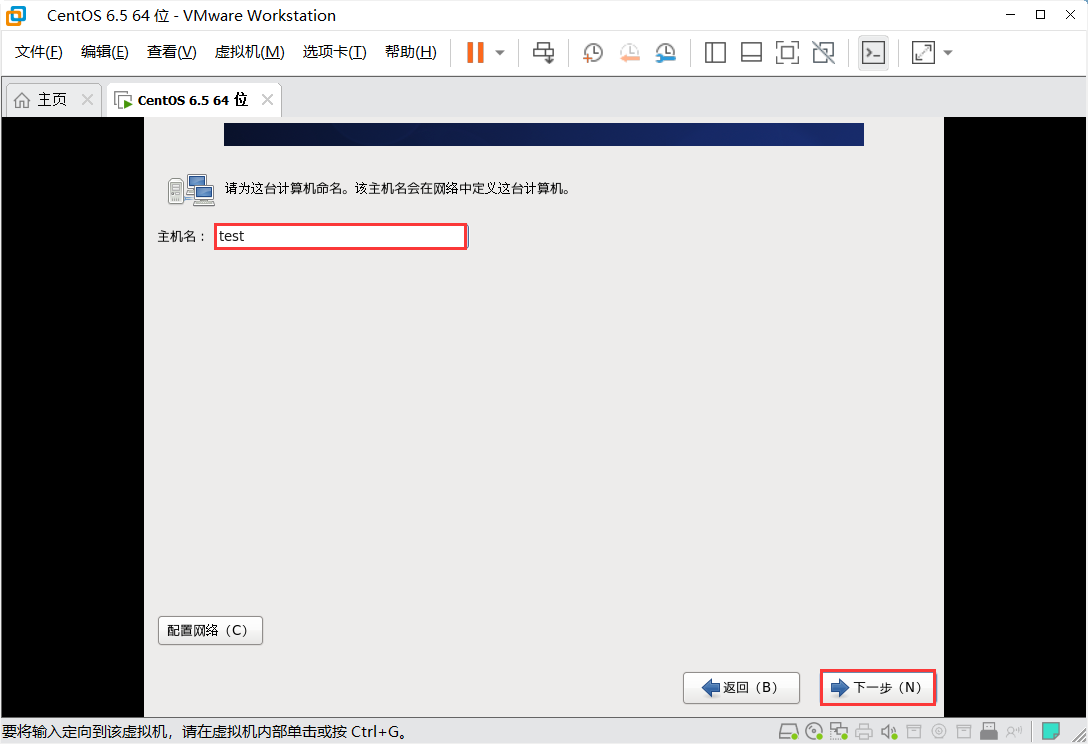Click inside the 主机名 text field
Screen dimensions: 1088x744
[340, 236]
